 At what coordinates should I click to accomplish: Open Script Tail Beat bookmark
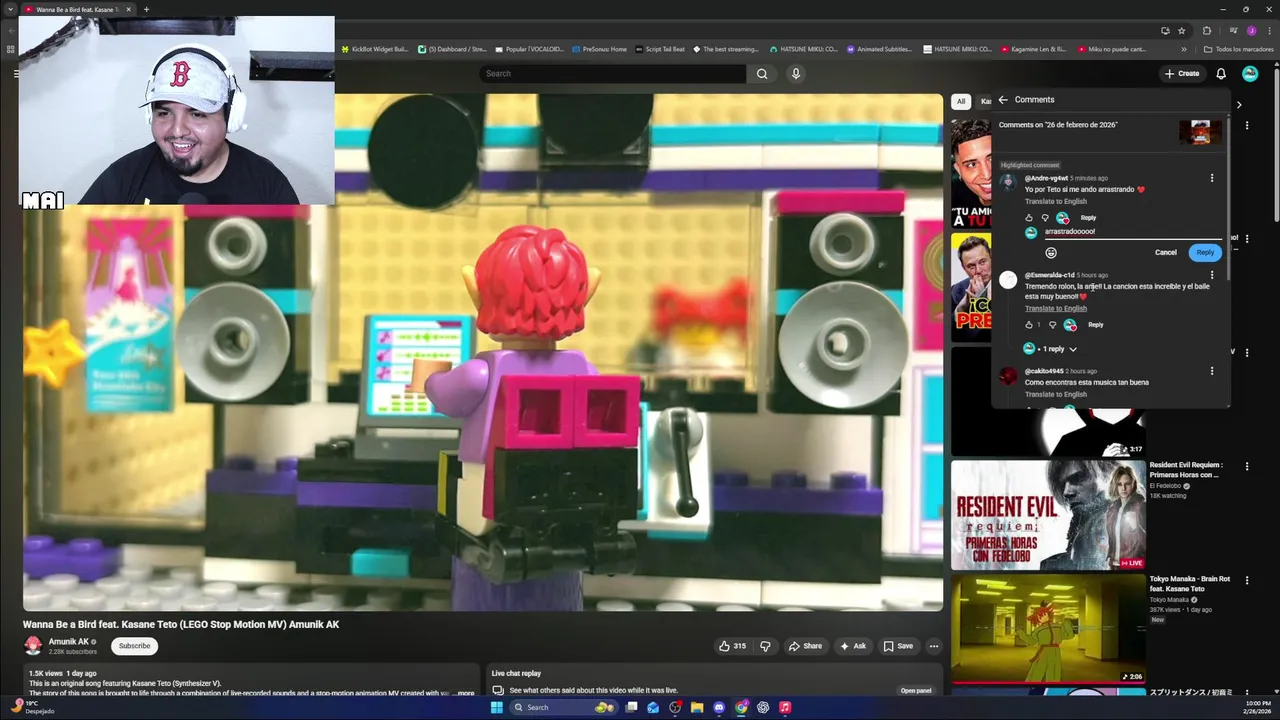[660, 49]
